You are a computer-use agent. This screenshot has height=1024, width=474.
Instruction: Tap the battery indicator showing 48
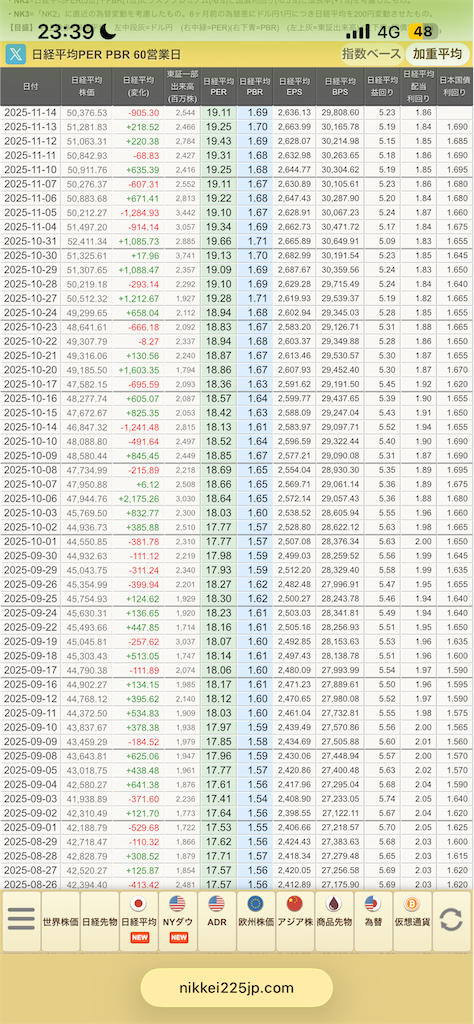pos(422,31)
